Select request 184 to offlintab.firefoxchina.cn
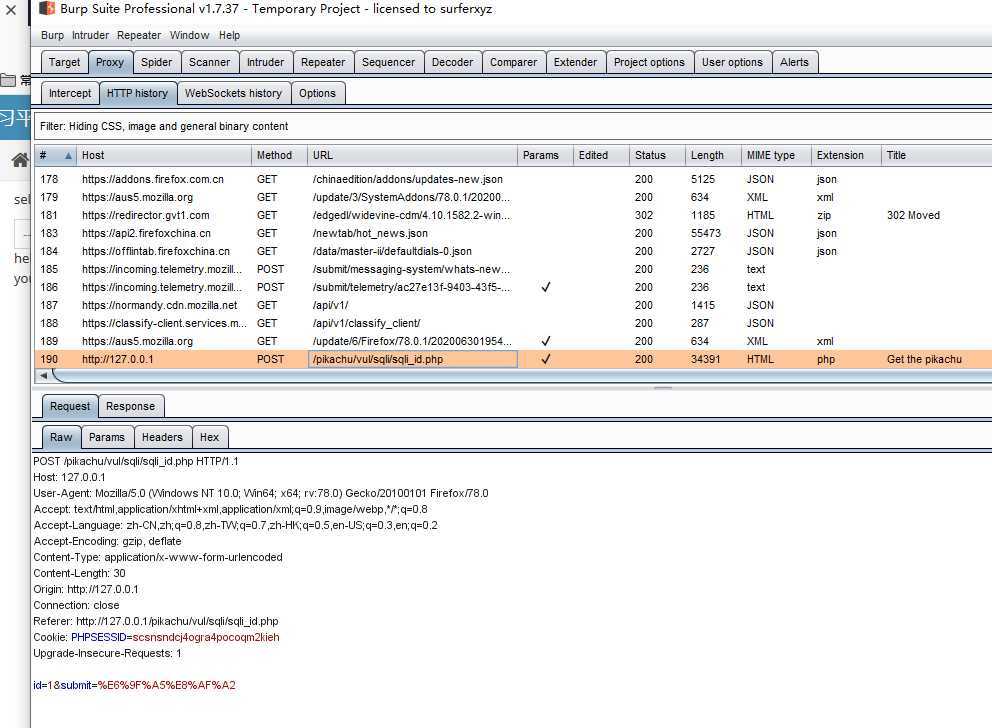 point(512,252)
